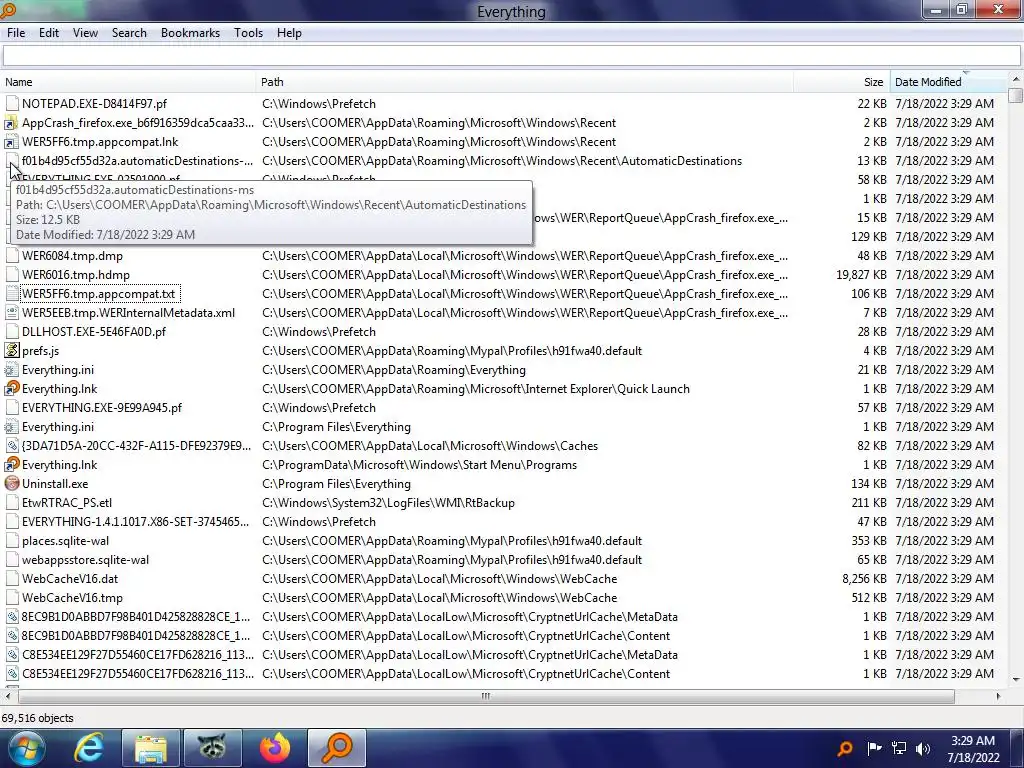Viewport: 1024px width, 768px height.
Task: Click the 19,827 KB size cell
Action: tap(861, 274)
